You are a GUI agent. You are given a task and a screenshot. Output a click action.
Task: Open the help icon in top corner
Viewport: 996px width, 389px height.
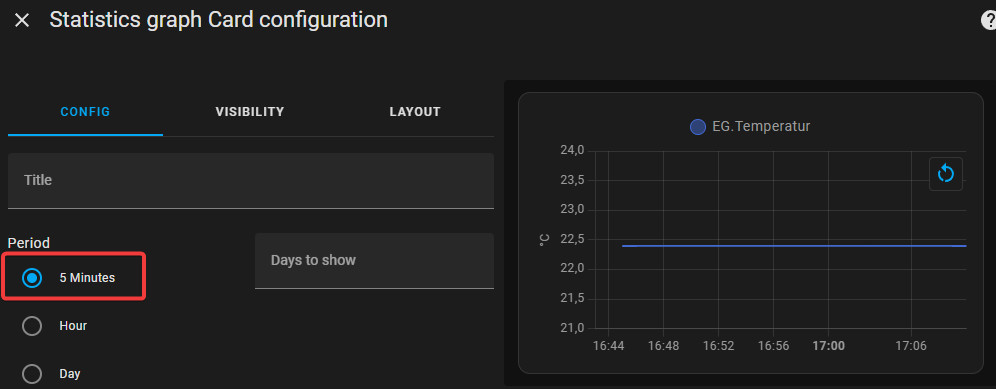click(990, 21)
